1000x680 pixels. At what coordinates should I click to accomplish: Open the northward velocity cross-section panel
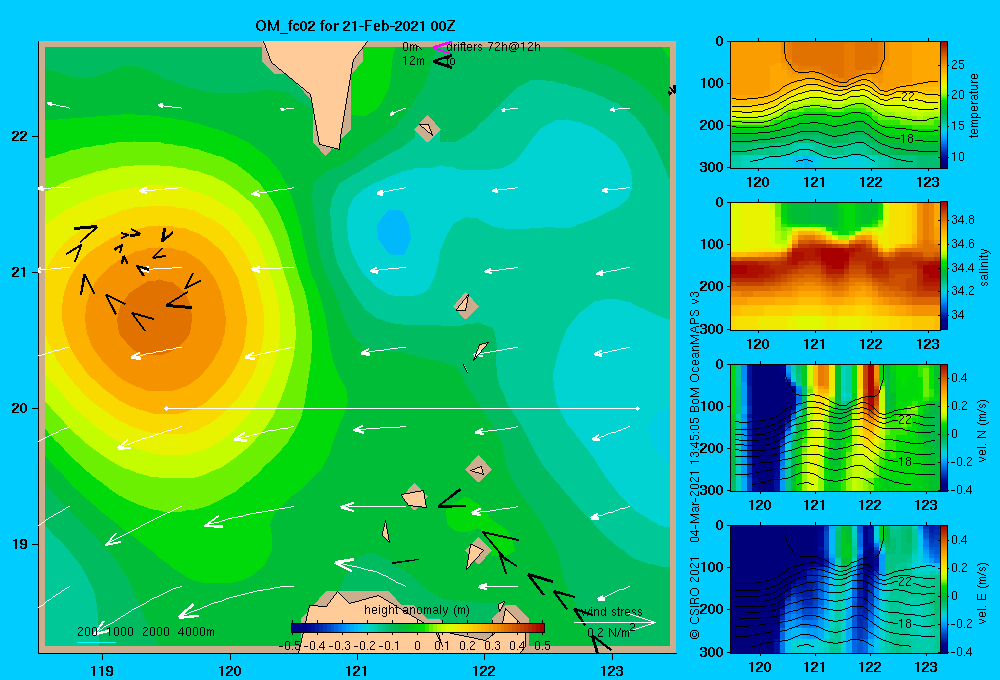point(835,428)
